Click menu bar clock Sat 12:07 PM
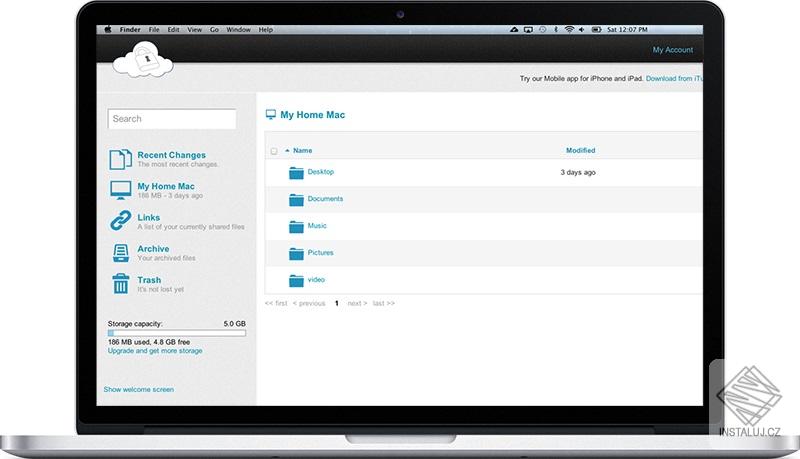Screen dimensions: 800x459 (x=627, y=30)
